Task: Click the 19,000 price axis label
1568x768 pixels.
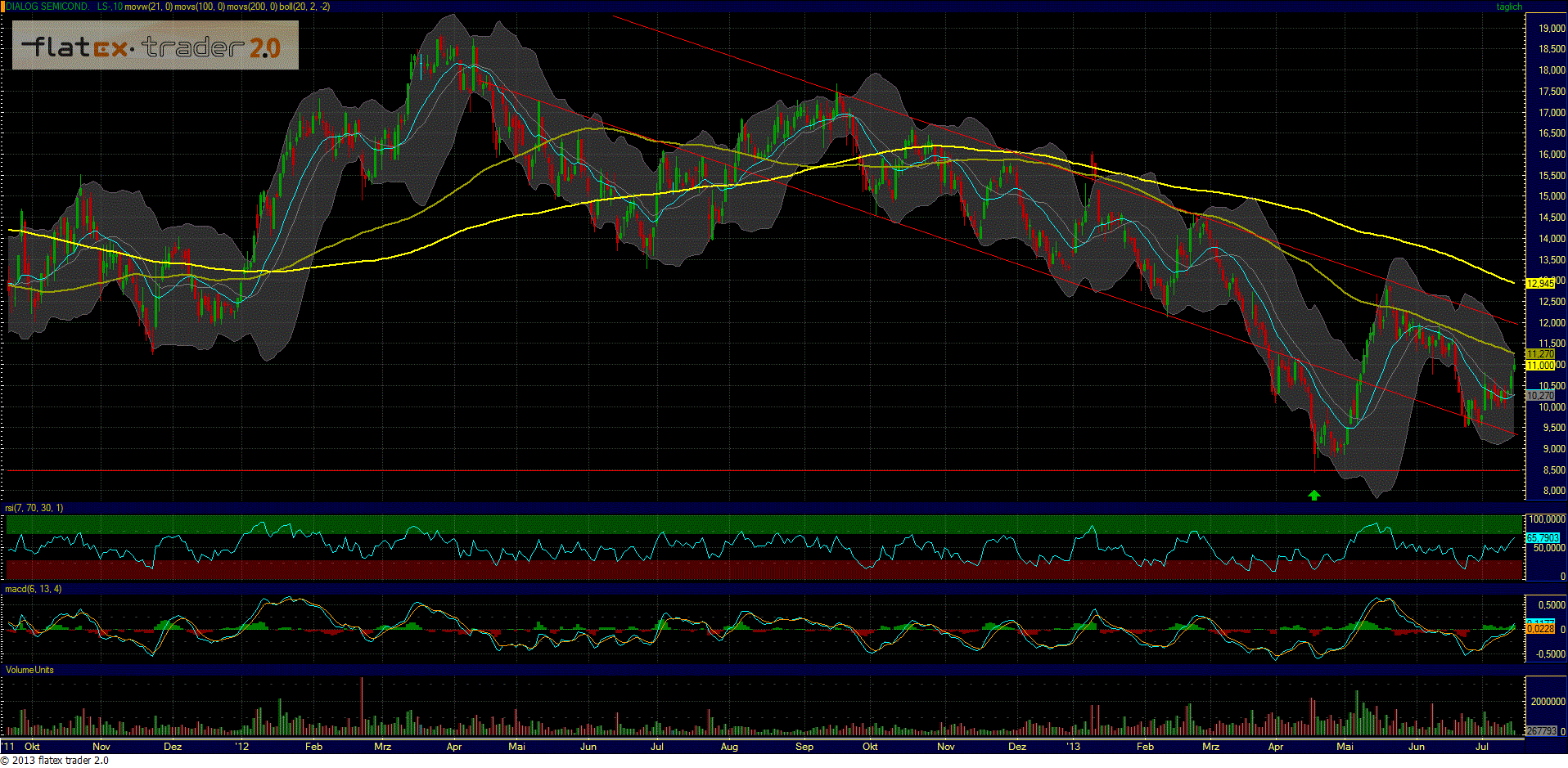Action: point(1552,29)
